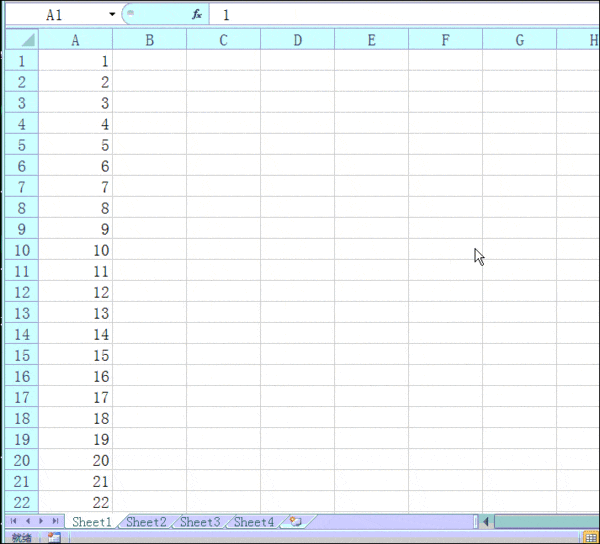Click cell A21 containing 21
This screenshot has height=544, width=600.
coord(75,481)
